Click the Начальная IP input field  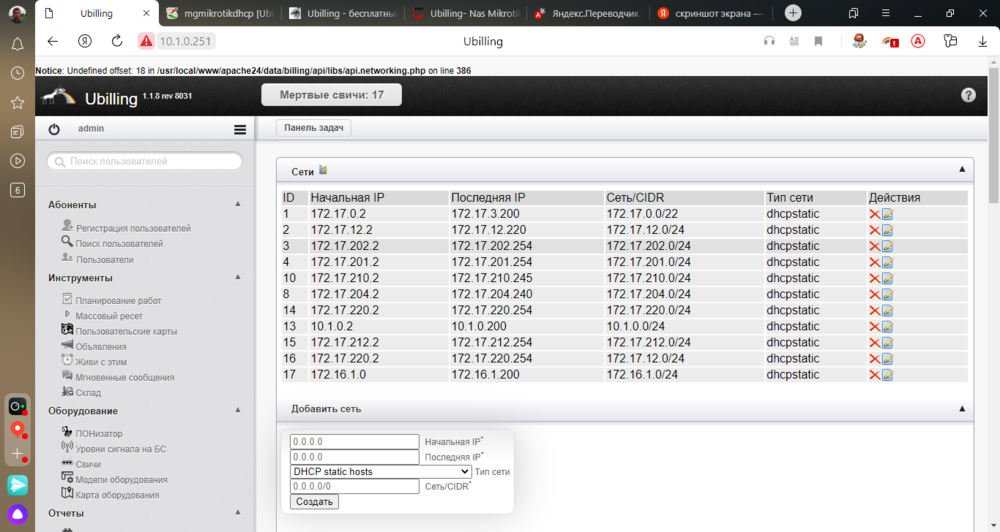[354, 441]
